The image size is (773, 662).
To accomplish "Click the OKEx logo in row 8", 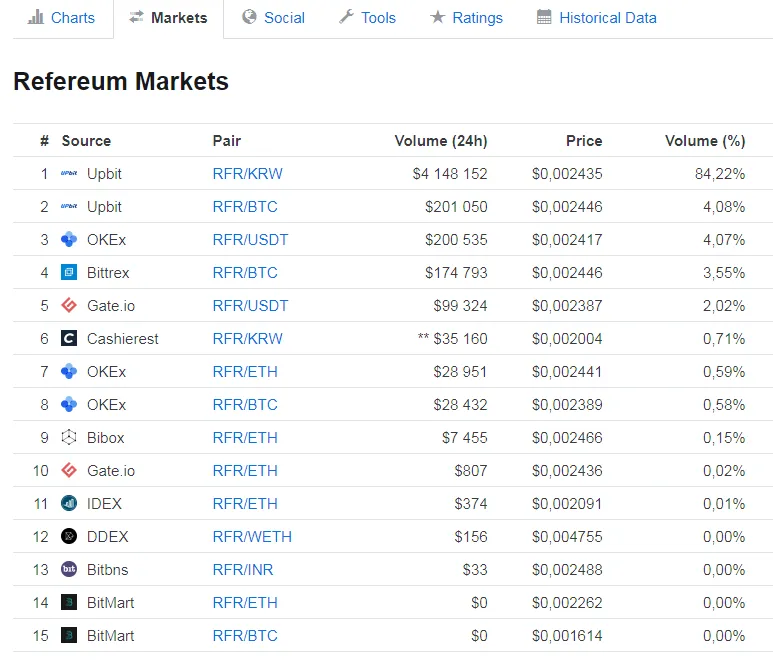I will [69, 404].
